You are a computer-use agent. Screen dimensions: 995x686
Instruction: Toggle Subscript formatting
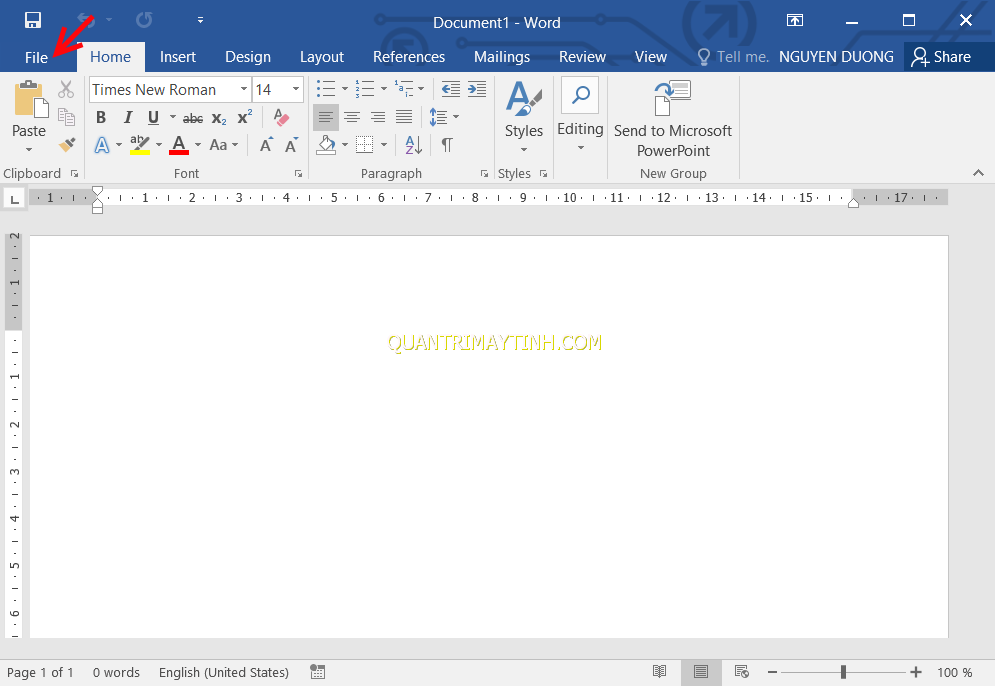(x=219, y=118)
